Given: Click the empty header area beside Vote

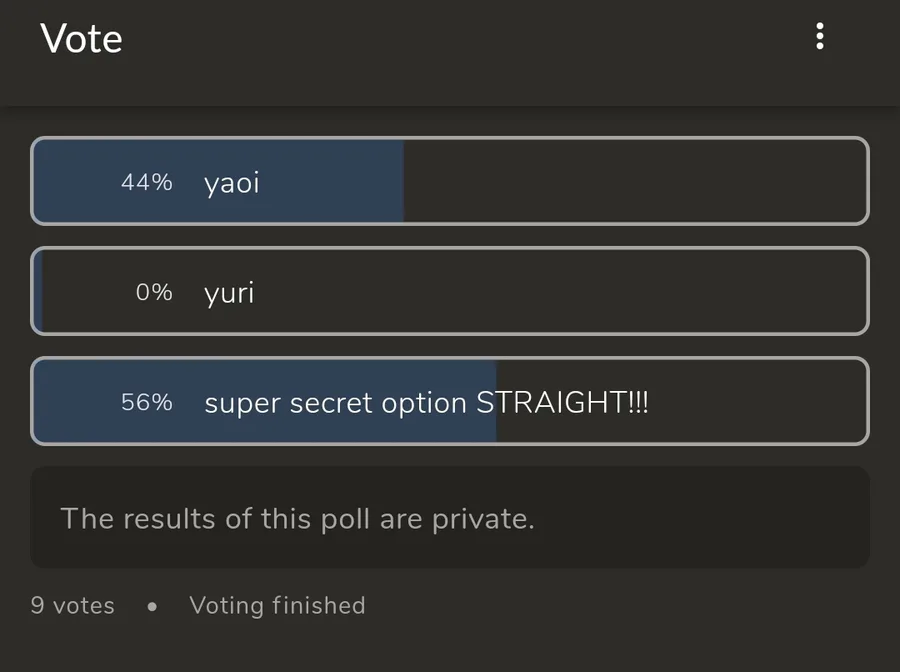Looking at the screenshot, I should tap(450, 40).
